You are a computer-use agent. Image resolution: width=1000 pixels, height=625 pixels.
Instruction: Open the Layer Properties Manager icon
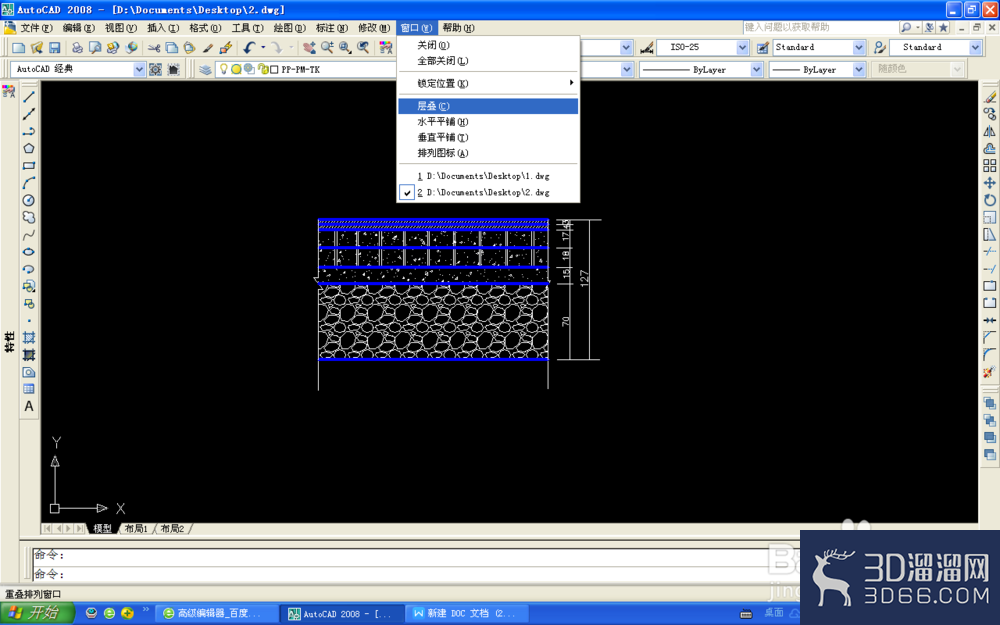tap(205, 70)
